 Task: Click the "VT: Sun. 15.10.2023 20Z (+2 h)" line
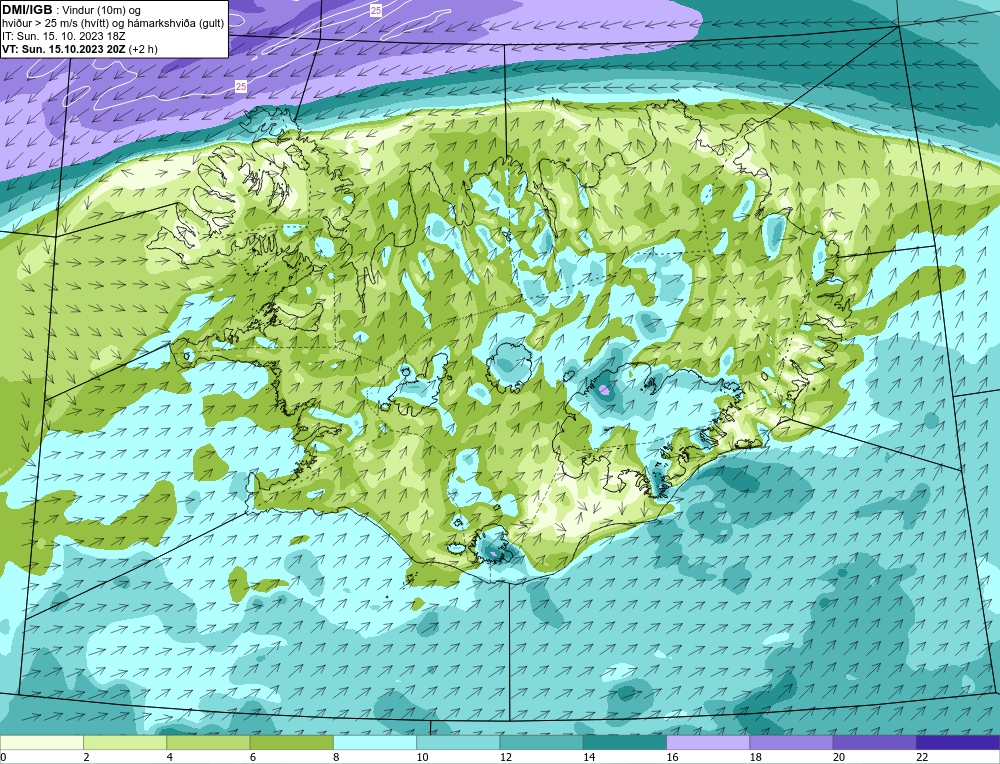click(80, 48)
